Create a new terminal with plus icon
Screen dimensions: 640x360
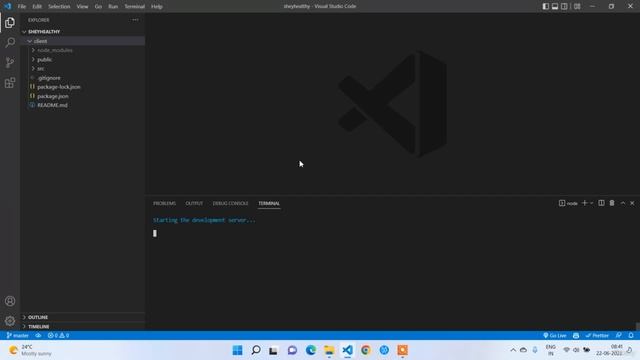[584, 203]
